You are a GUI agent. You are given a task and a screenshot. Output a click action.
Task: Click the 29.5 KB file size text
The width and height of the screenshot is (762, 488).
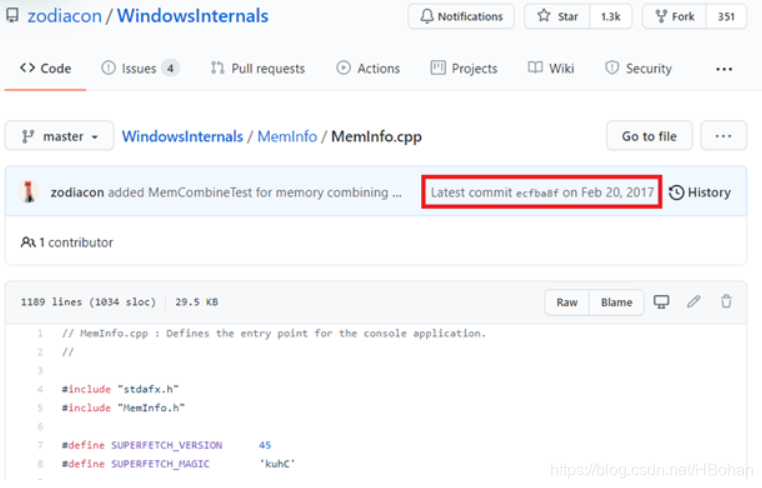point(196,302)
